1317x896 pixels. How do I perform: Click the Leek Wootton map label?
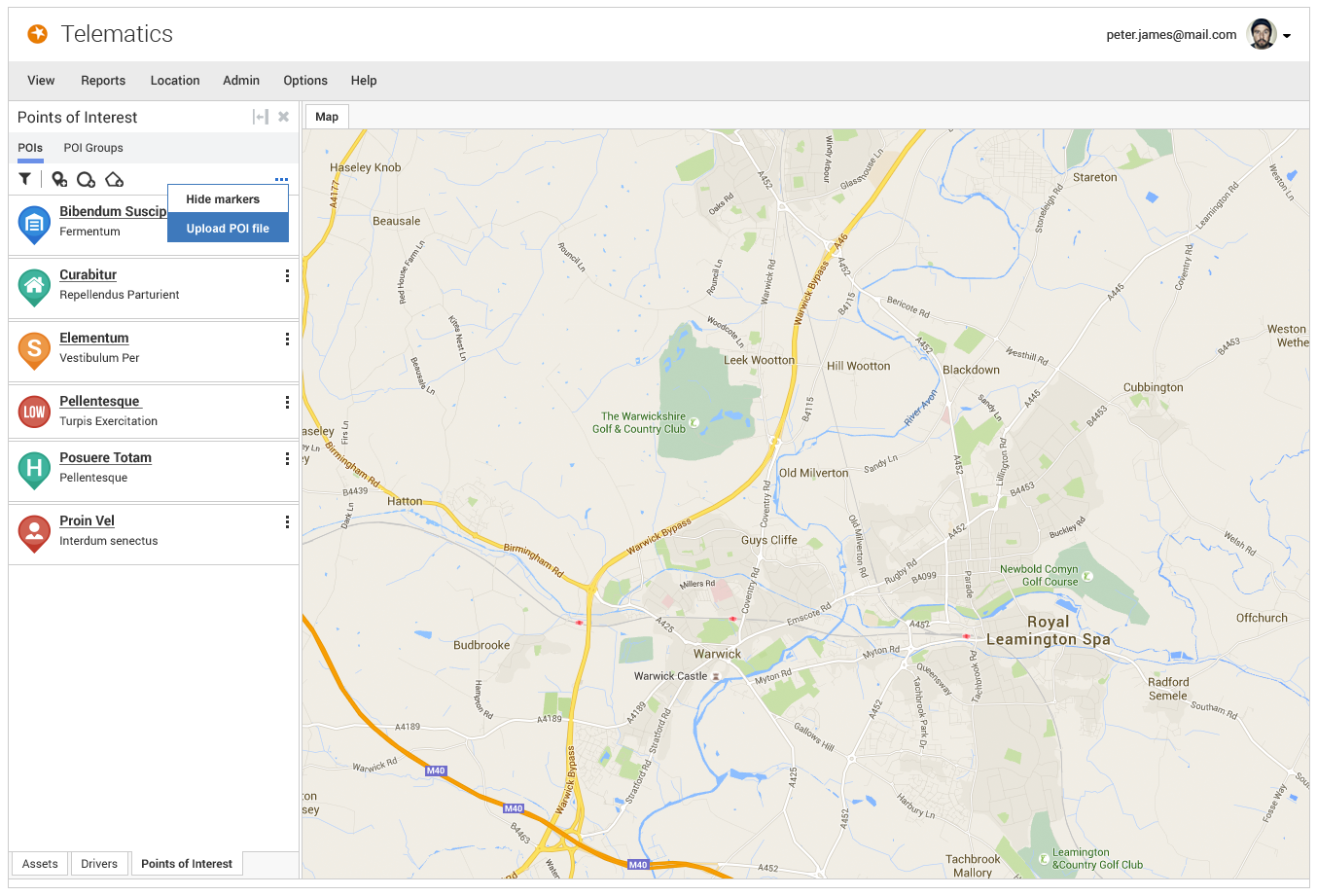[x=759, y=360]
